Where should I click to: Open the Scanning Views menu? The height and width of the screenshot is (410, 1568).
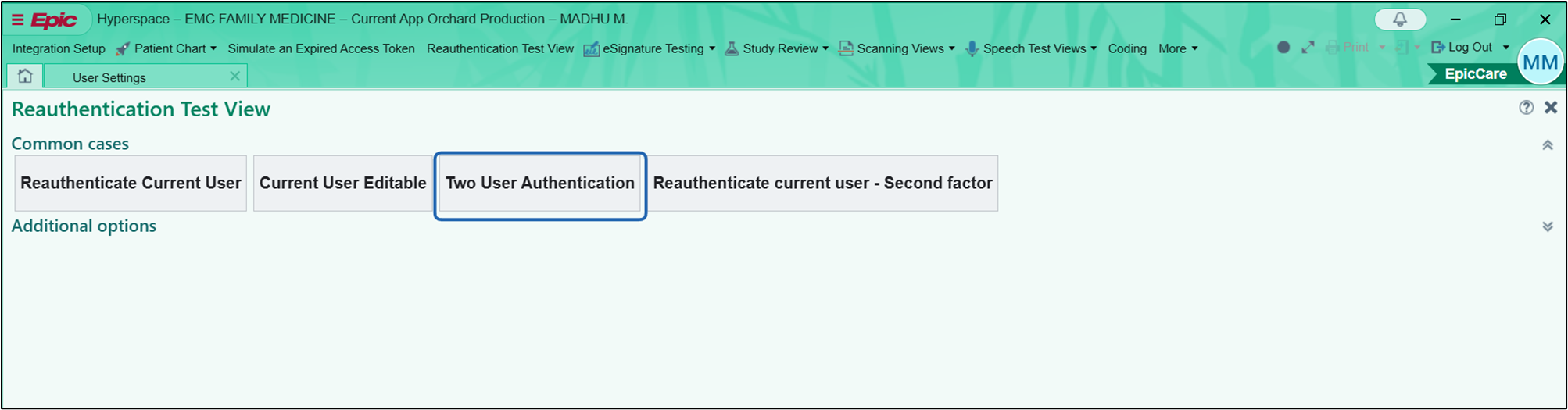pyautogui.click(x=897, y=48)
